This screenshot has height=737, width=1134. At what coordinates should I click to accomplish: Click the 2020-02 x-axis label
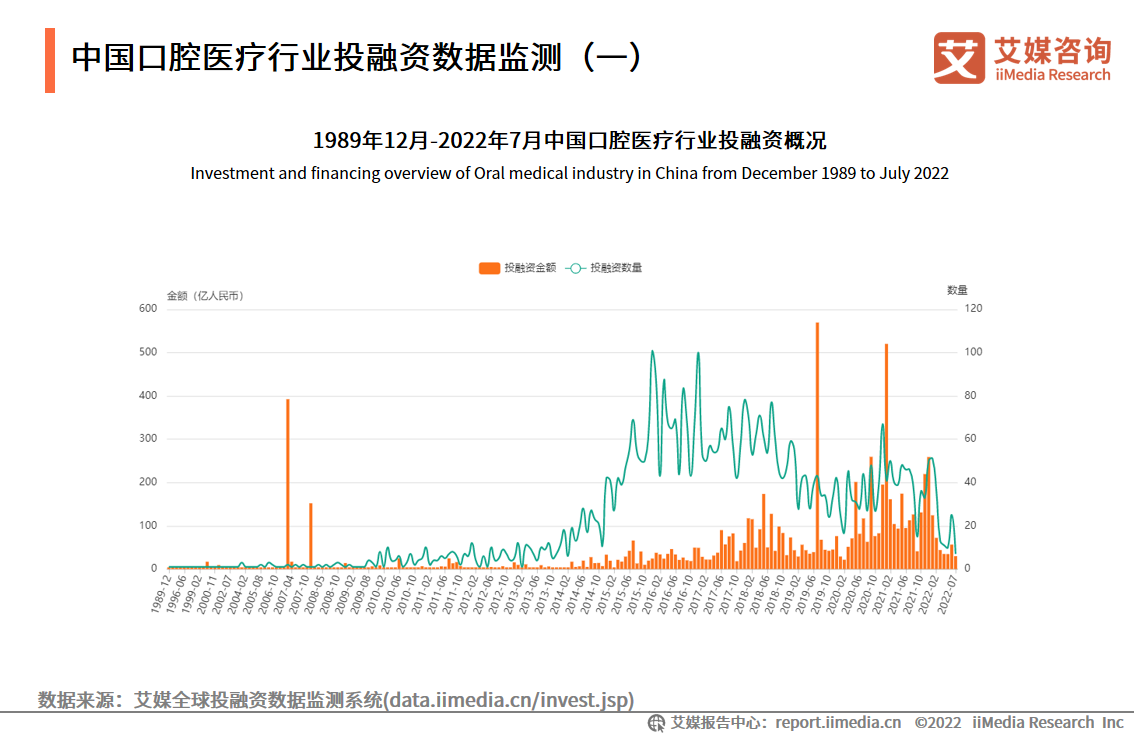[836, 594]
